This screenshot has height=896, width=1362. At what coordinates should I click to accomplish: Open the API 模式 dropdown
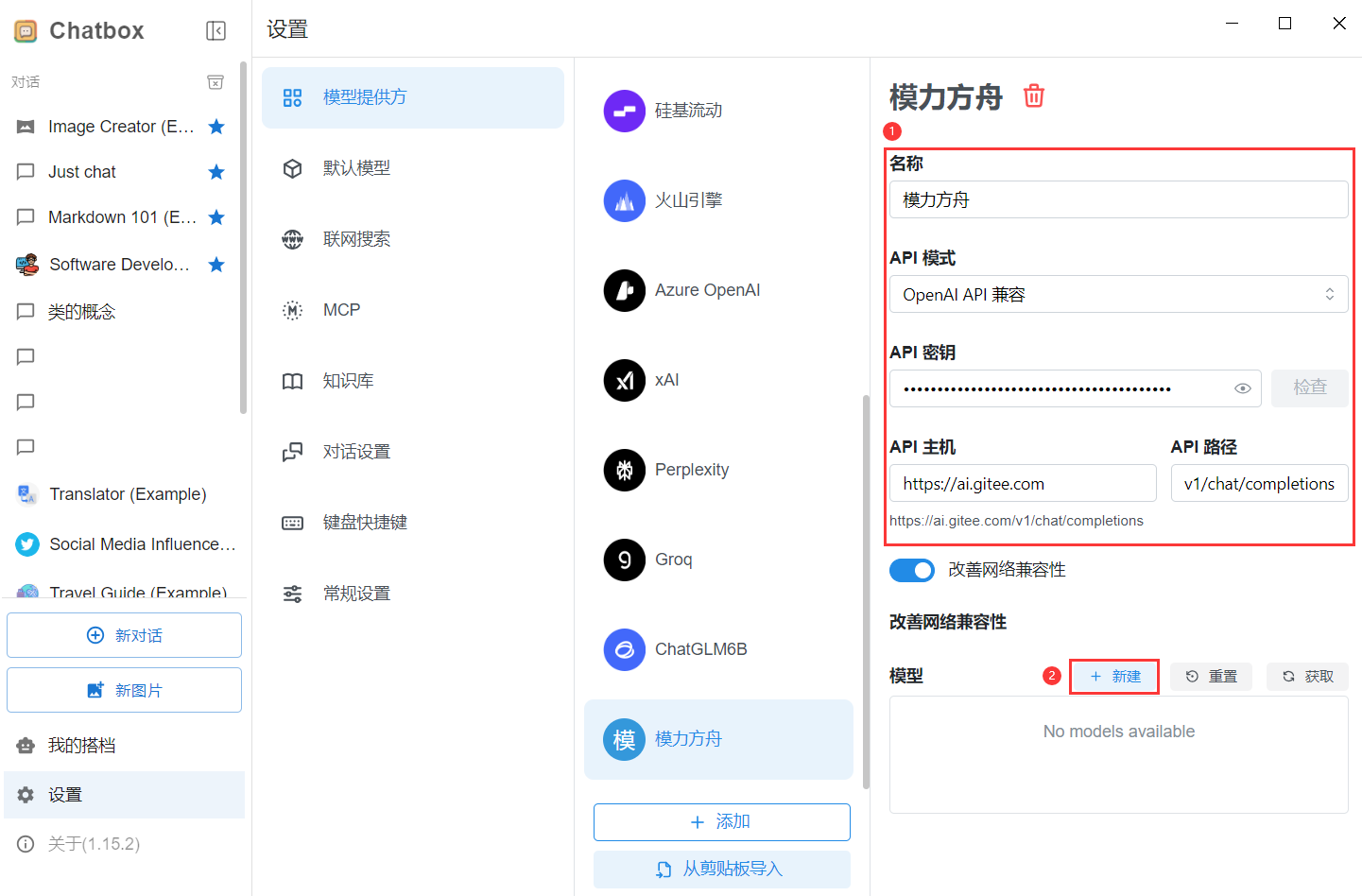pos(1118,294)
